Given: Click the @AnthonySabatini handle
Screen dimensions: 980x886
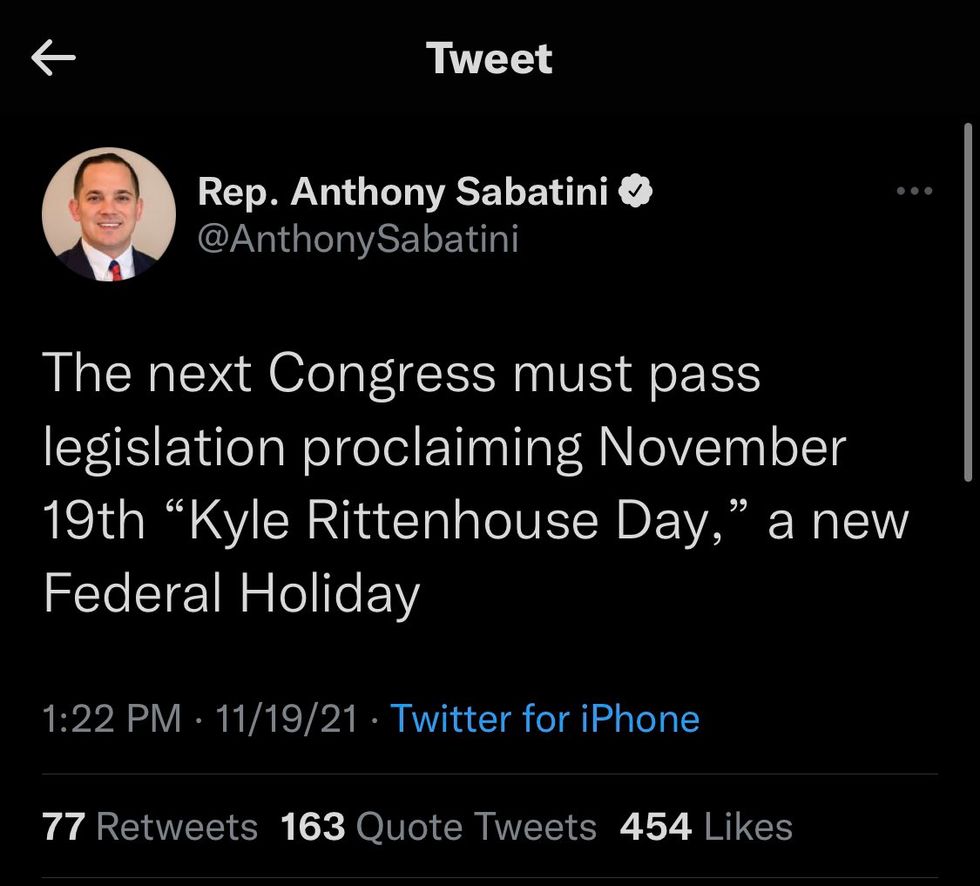Looking at the screenshot, I should tap(358, 239).
